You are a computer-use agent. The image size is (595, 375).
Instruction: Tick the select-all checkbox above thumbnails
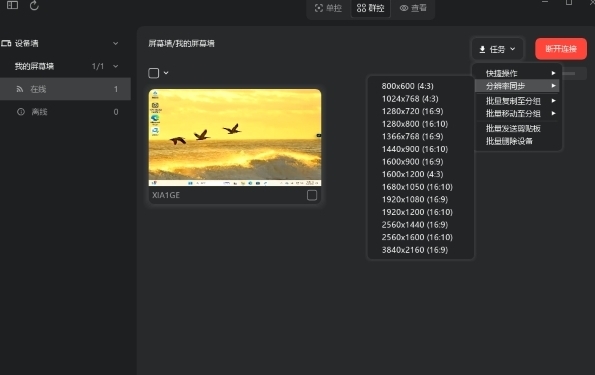pos(154,73)
